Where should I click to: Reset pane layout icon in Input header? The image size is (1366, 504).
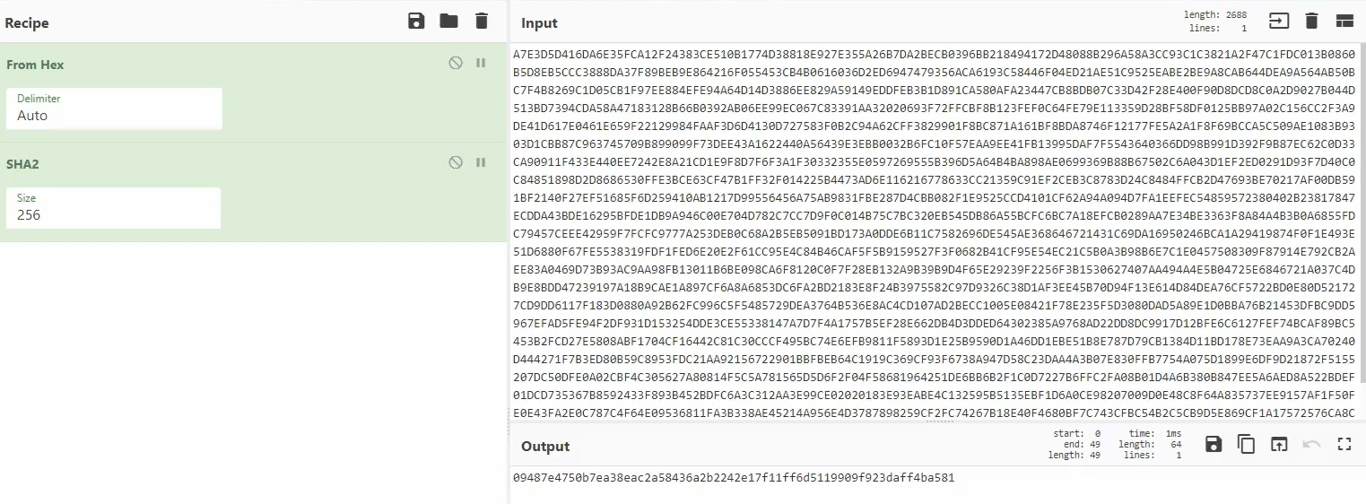pyautogui.click(x=1345, y=21)
